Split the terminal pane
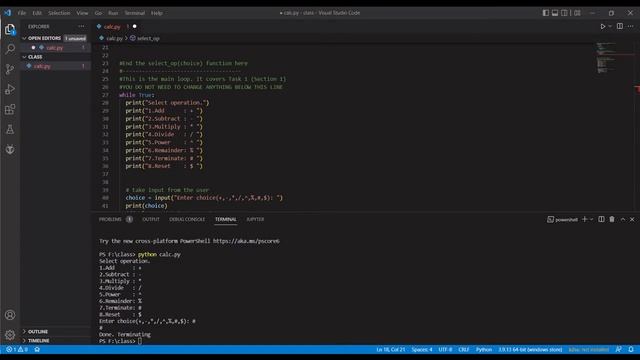The height and width of the screenshot is (360, 640). coord(601,219)
